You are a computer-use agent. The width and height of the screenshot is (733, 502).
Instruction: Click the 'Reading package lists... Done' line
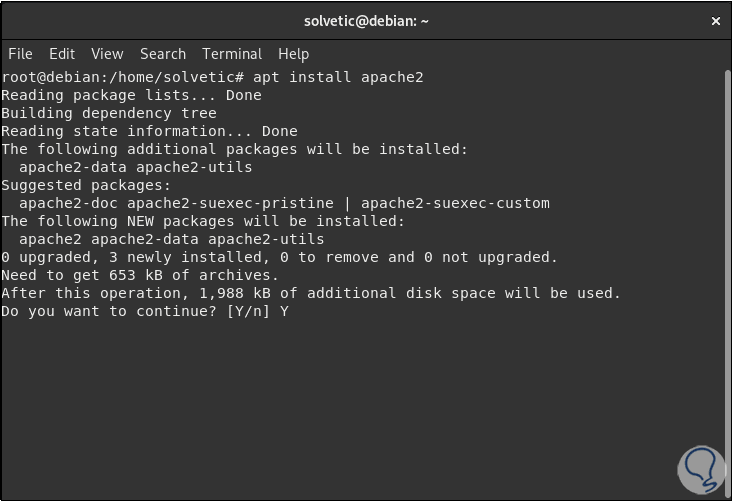tap(131, 95)
